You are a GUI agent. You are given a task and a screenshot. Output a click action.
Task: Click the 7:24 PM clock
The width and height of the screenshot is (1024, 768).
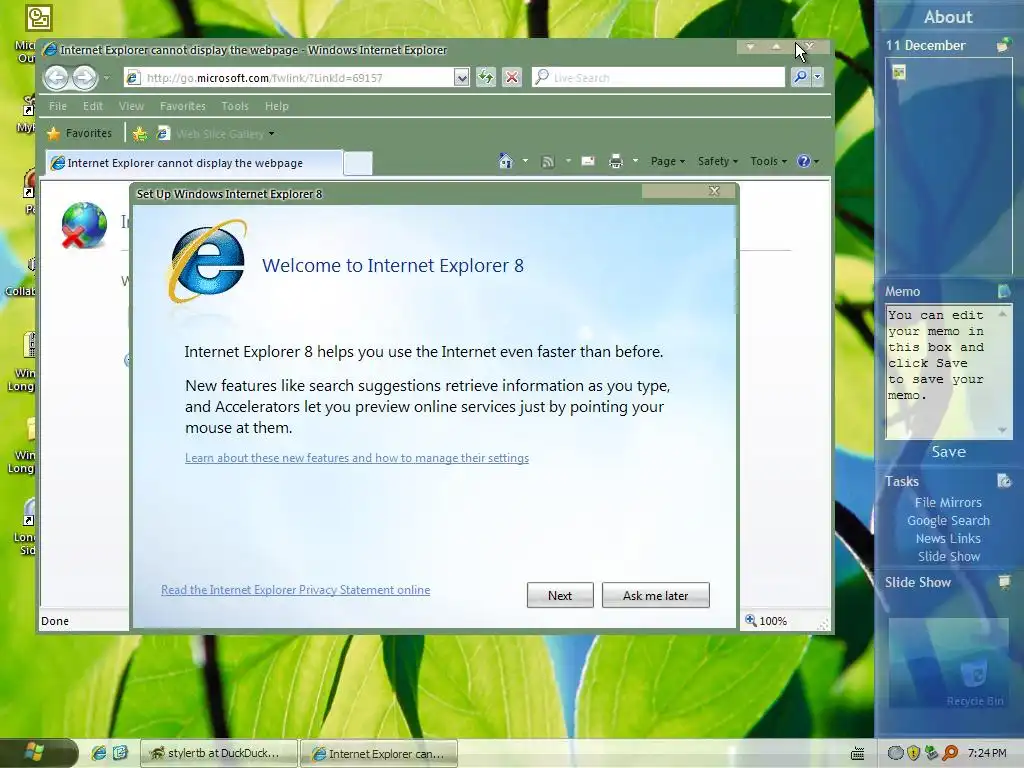click(x=987, y=753)
